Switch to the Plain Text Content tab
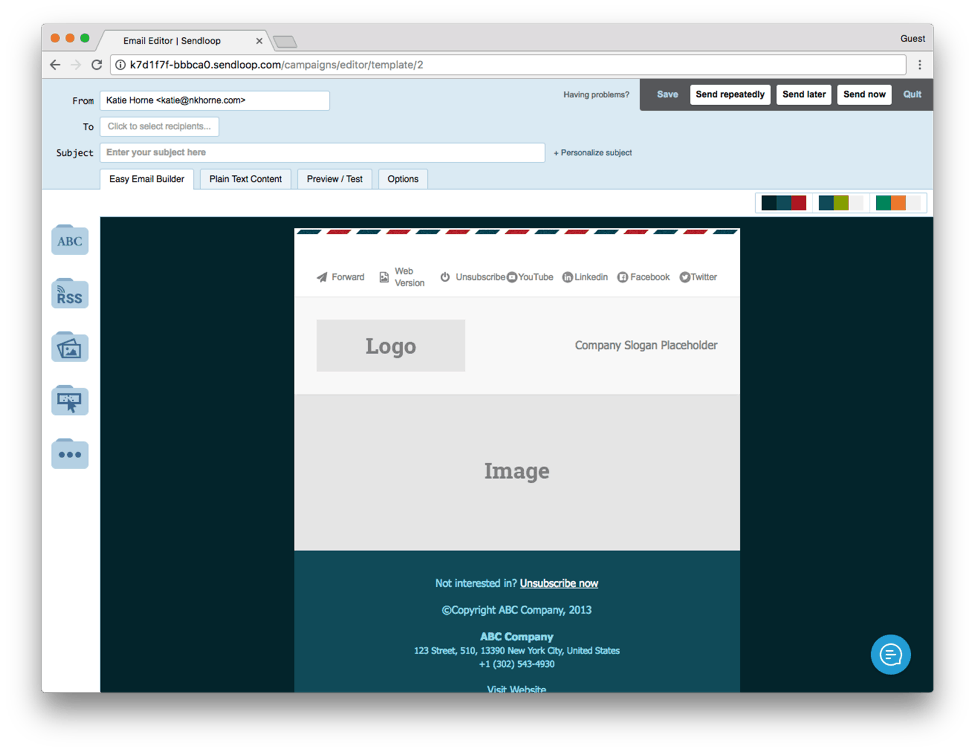975x752 pixels. point(245,179)
